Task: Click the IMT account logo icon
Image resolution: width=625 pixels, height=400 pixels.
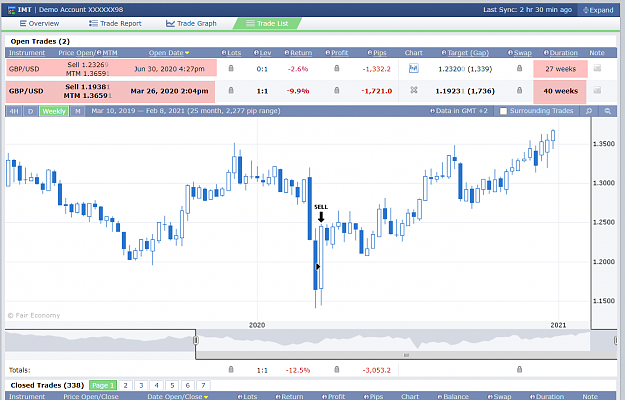Action: coord(12,10)
